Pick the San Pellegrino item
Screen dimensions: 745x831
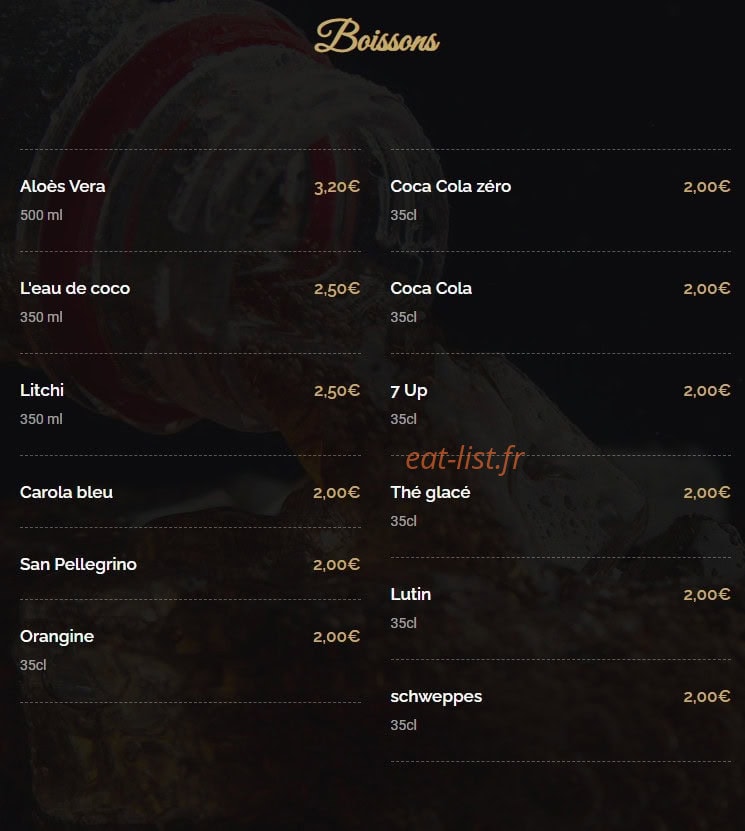78,564
